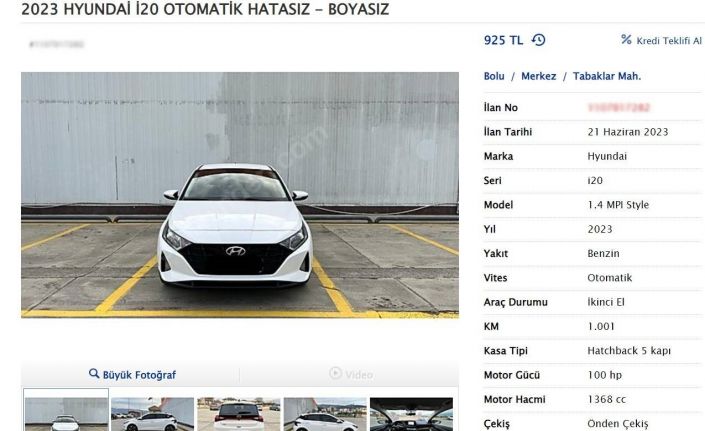Select the third thumbnail showing rear view
Viewport: 705px width, 431px height.
(238, 414)
